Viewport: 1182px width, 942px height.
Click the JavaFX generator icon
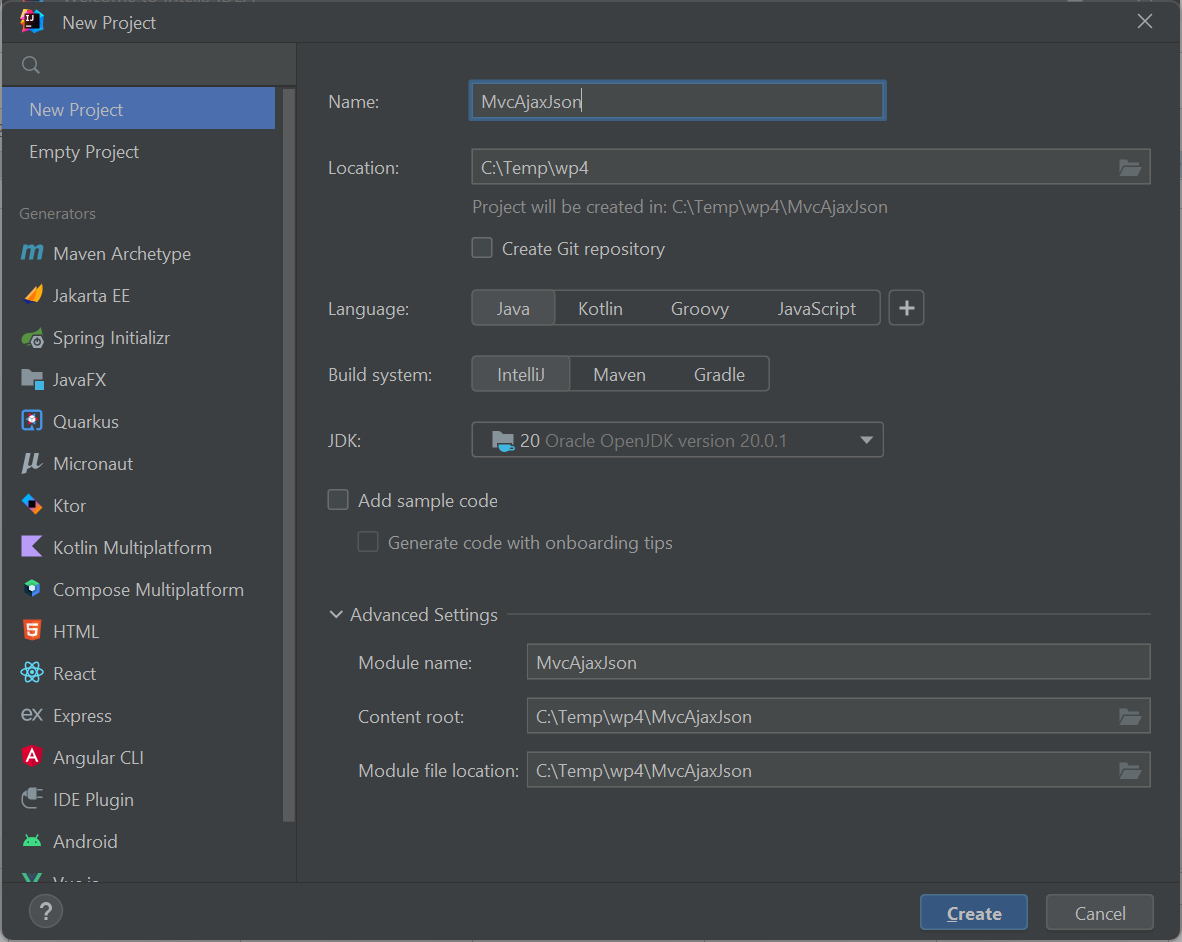32,379
